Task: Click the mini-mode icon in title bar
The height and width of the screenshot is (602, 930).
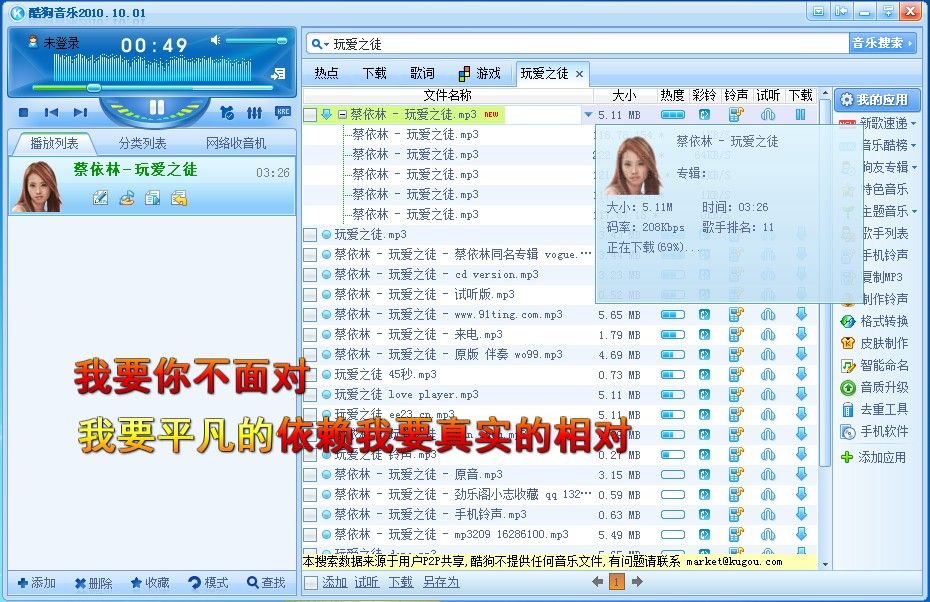Action: coord(841,11)
